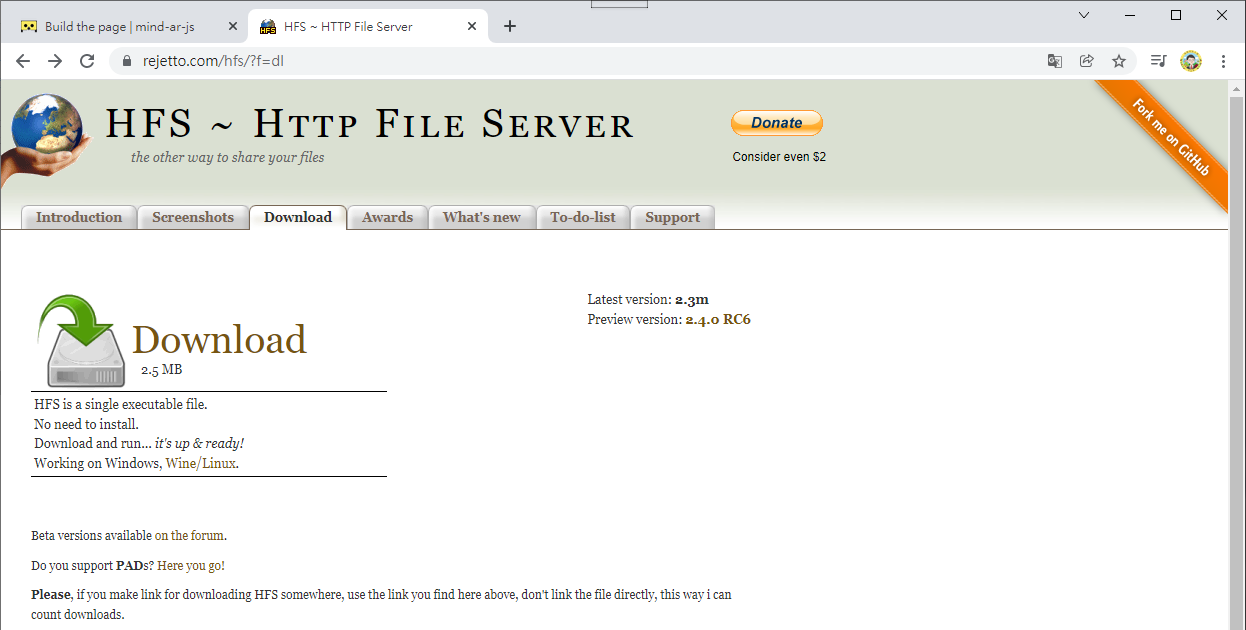Click 'the other way to share your files' tagline

[x=228, y=158]
